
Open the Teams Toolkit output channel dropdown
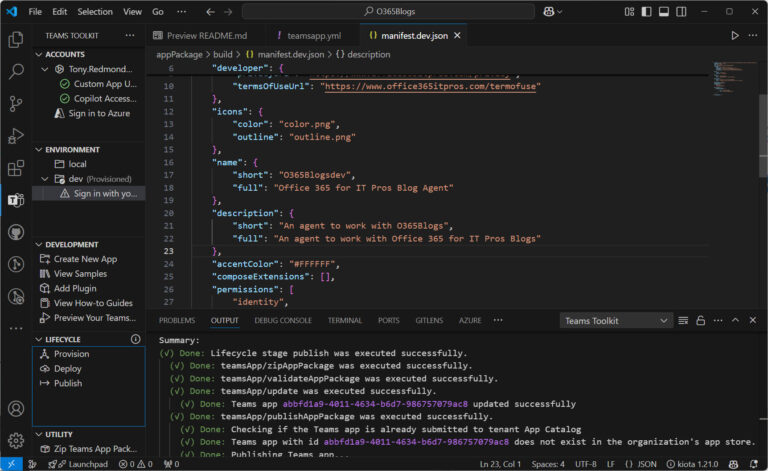(615, 321)
